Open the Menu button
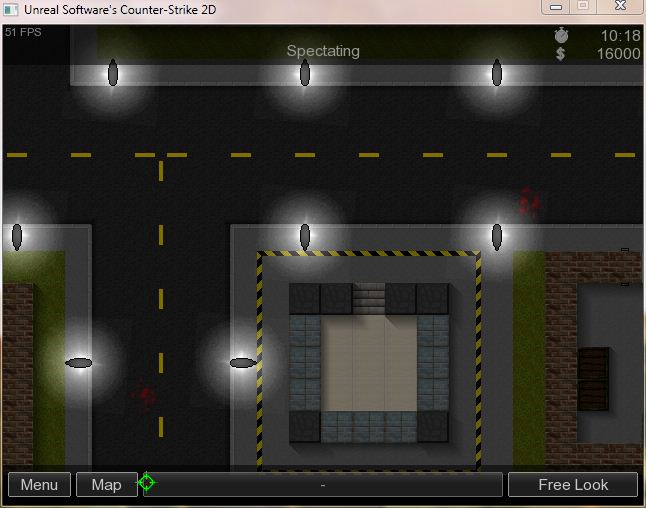Viewport: 646px width, 508px height. pyautogui.click(x=39, y=485)
